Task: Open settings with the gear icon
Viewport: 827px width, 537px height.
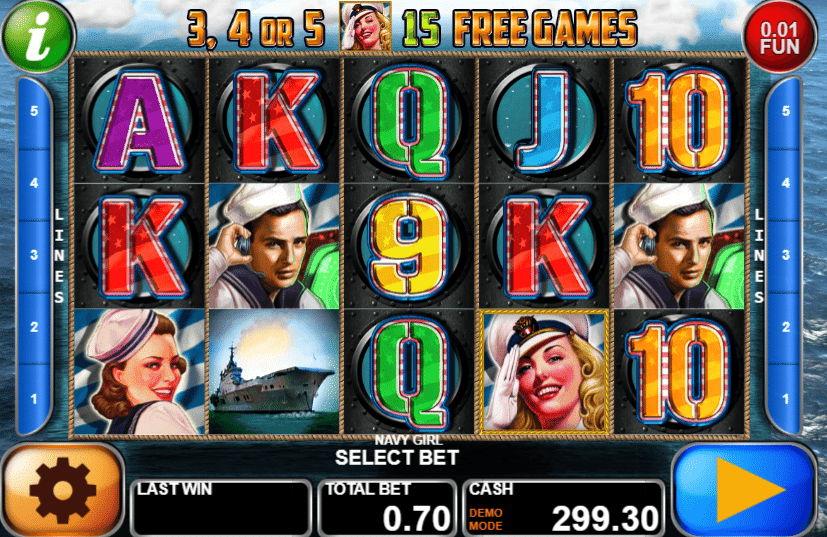Action: pos(62,490)
